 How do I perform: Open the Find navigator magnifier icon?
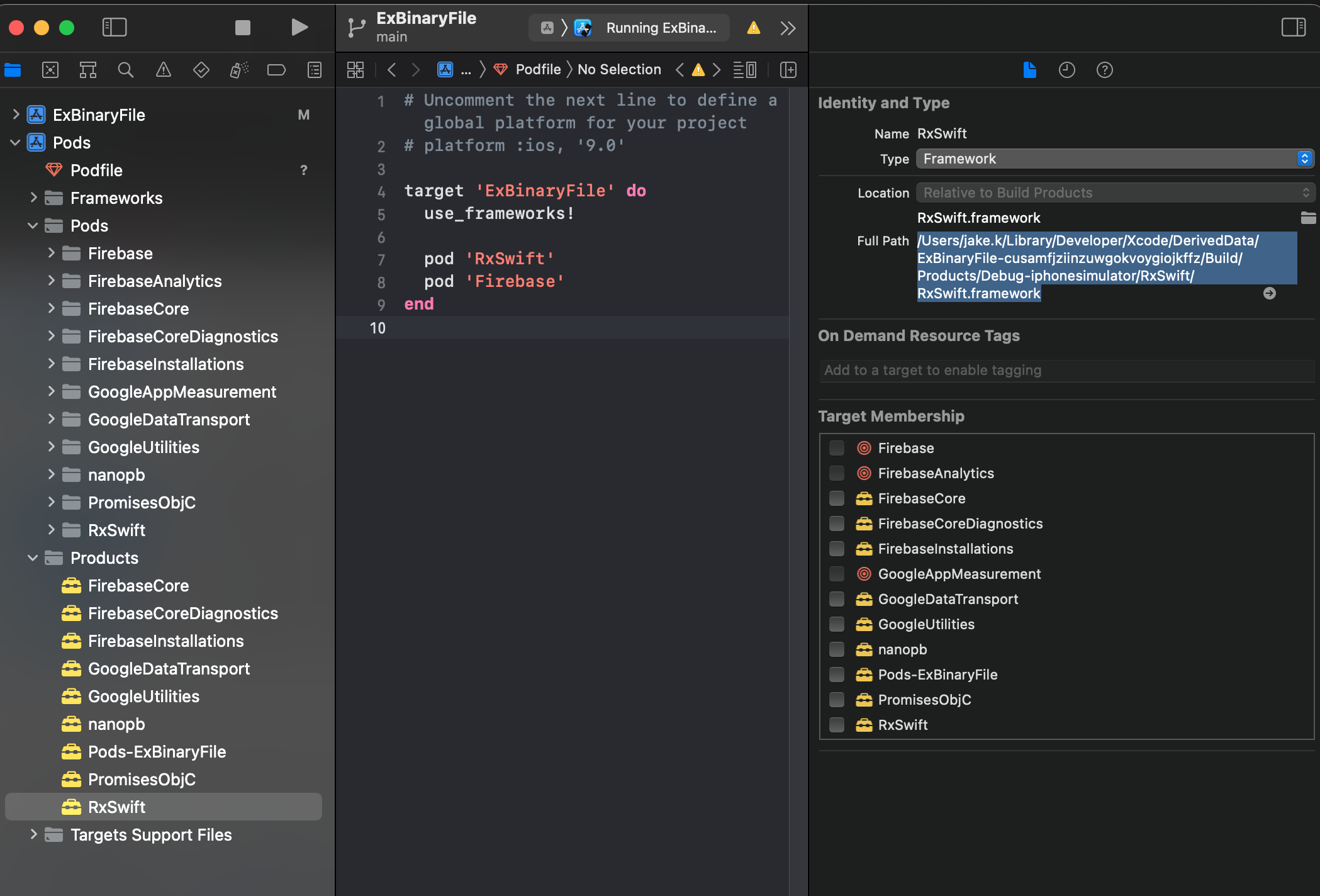tap(125, 70)
